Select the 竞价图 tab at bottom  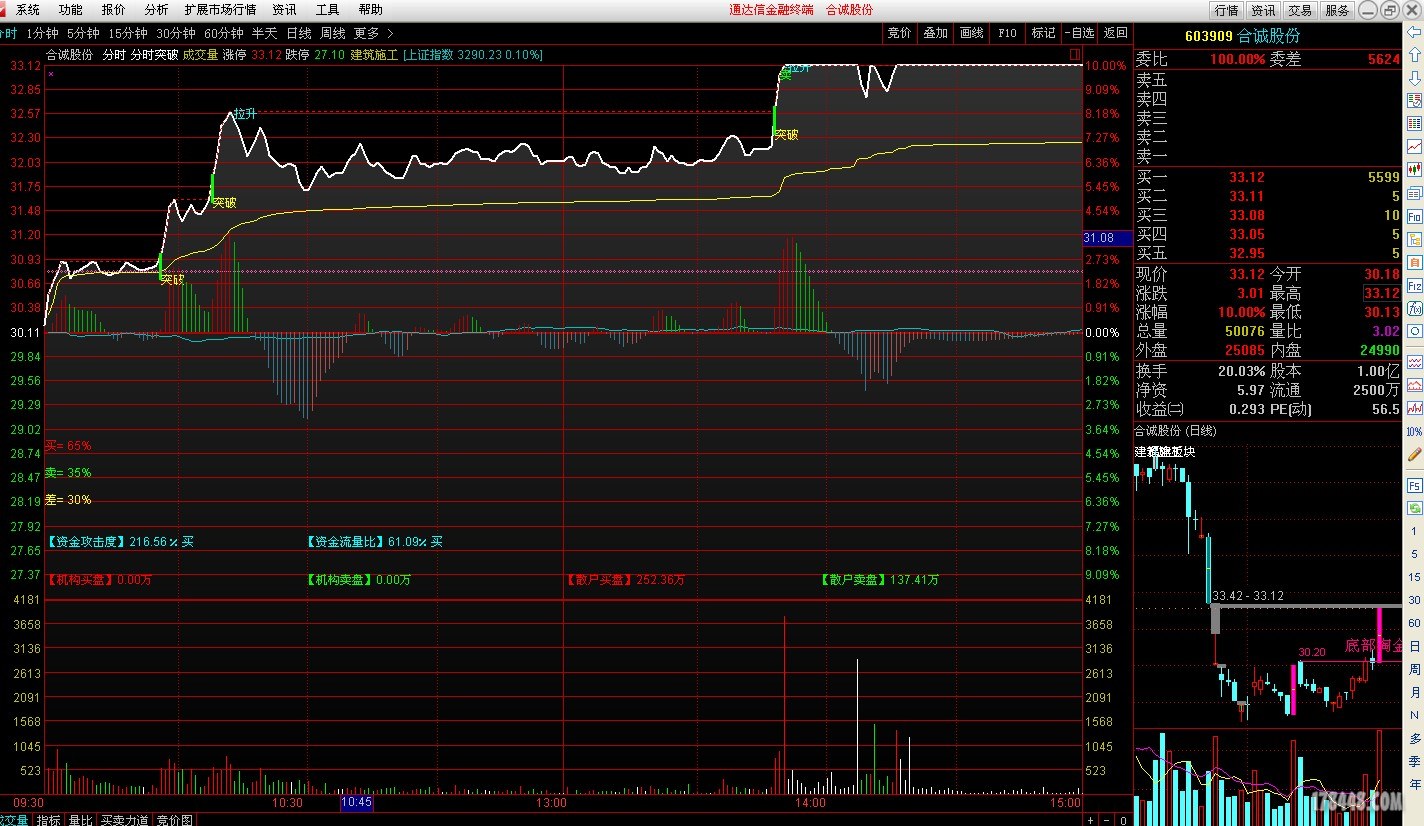(175, 820)
